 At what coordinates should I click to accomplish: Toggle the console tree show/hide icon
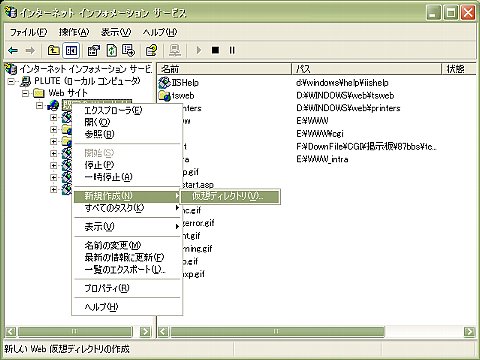[x=71, y=50]
